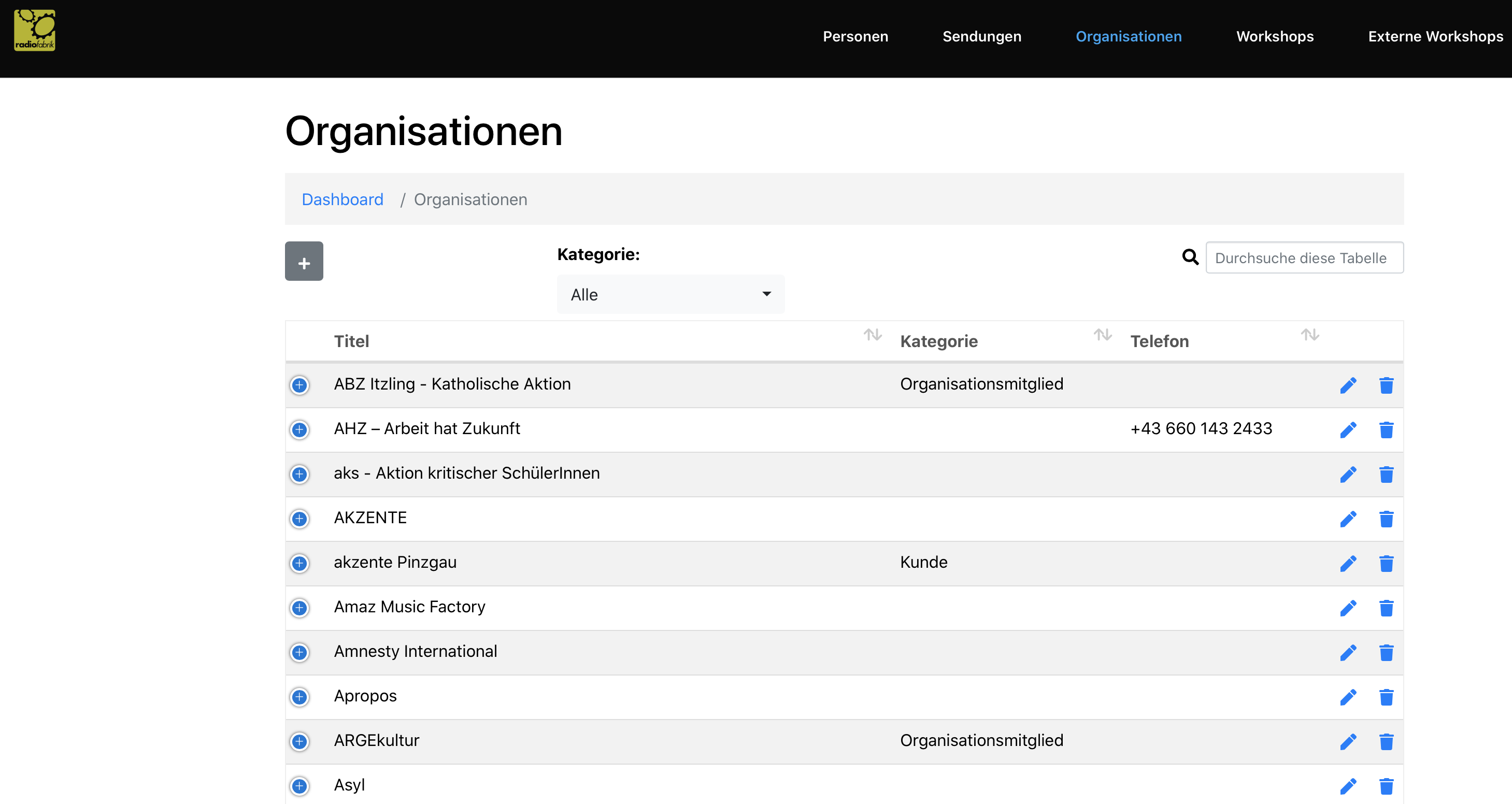Follow the Dashboard breadcrumb link

click(342, 199)
